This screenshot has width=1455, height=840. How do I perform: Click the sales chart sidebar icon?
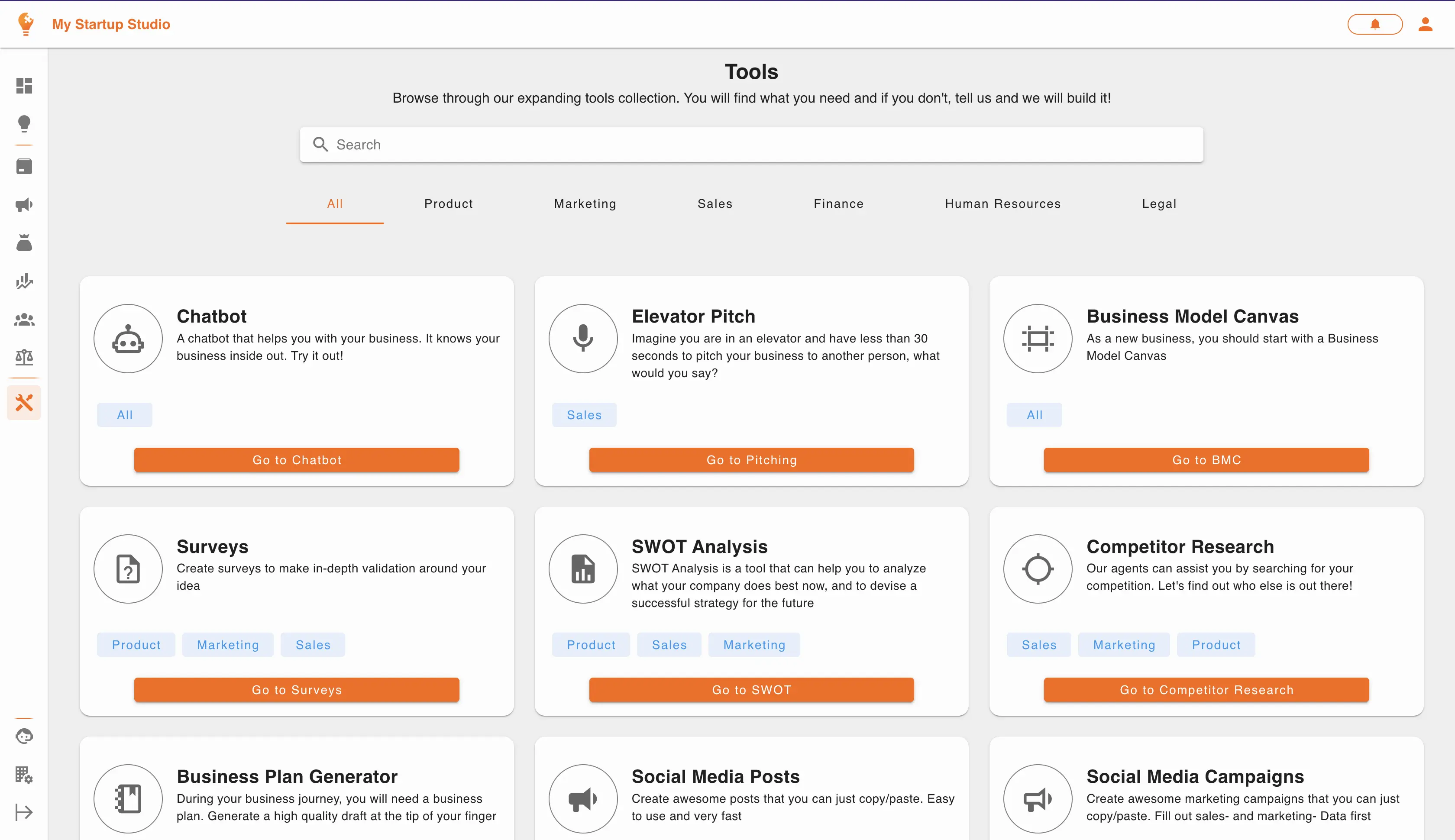click(x=24, y=281)
